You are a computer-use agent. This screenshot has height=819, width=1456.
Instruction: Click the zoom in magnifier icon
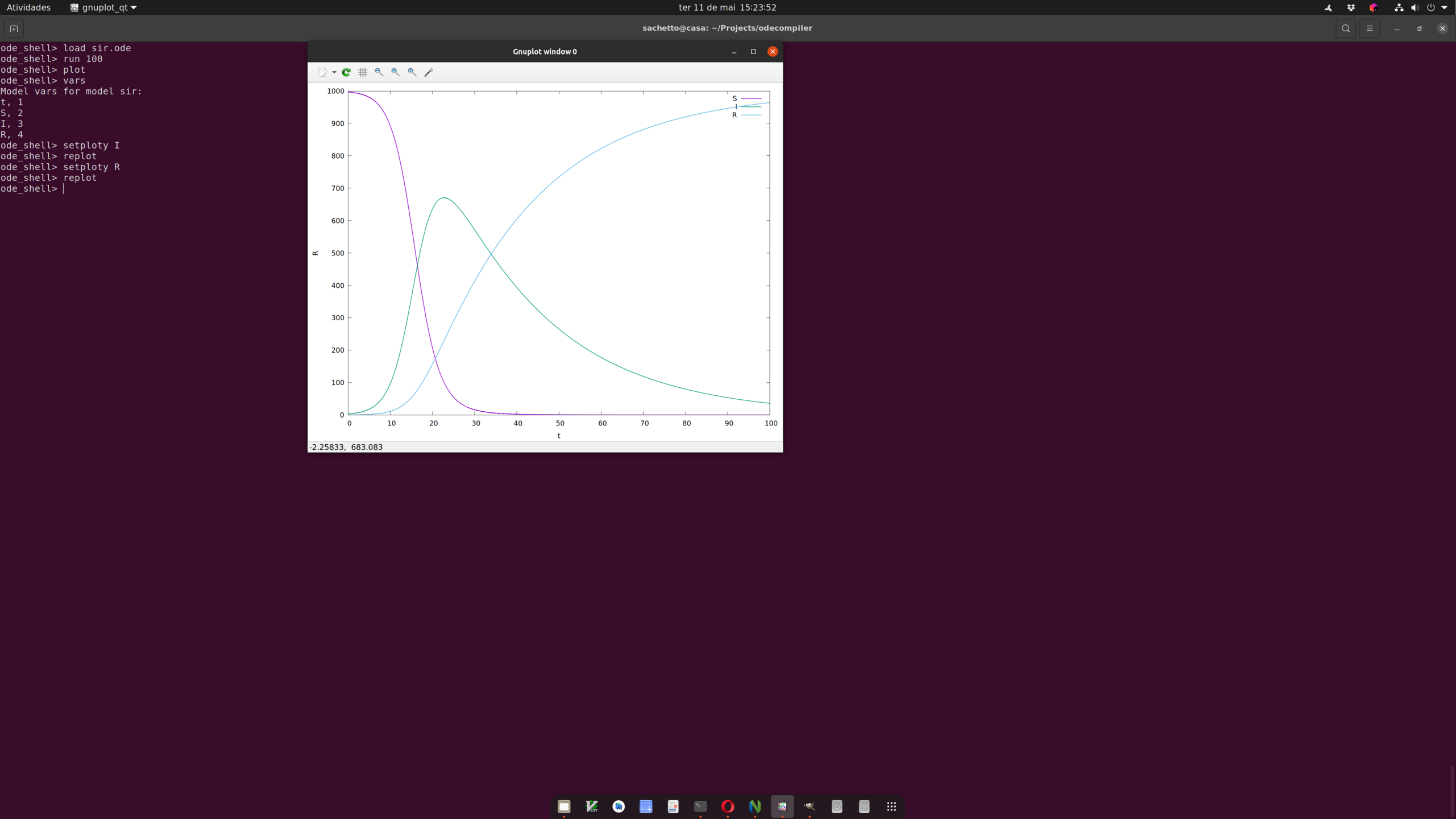tap(396, 72)
